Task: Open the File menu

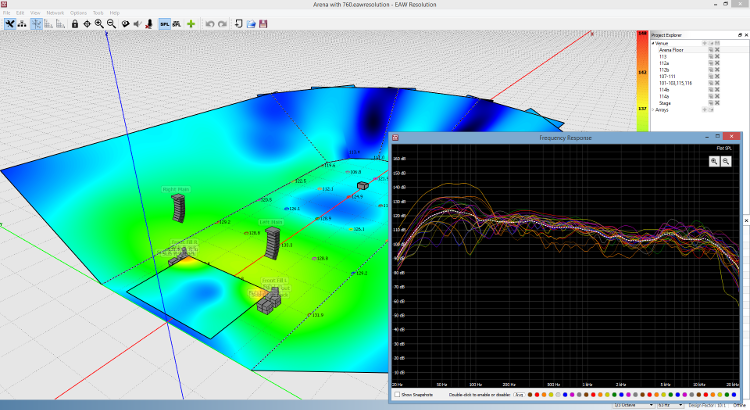Action: coord(7,13)
